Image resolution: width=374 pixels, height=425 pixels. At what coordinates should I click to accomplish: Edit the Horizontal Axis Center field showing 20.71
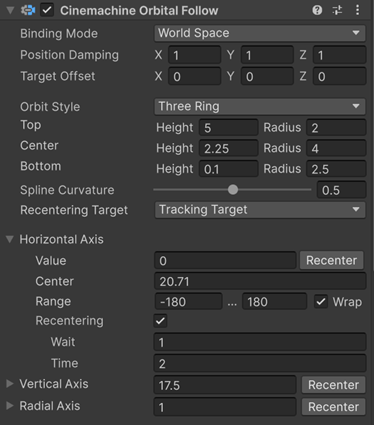click(260, 281)
